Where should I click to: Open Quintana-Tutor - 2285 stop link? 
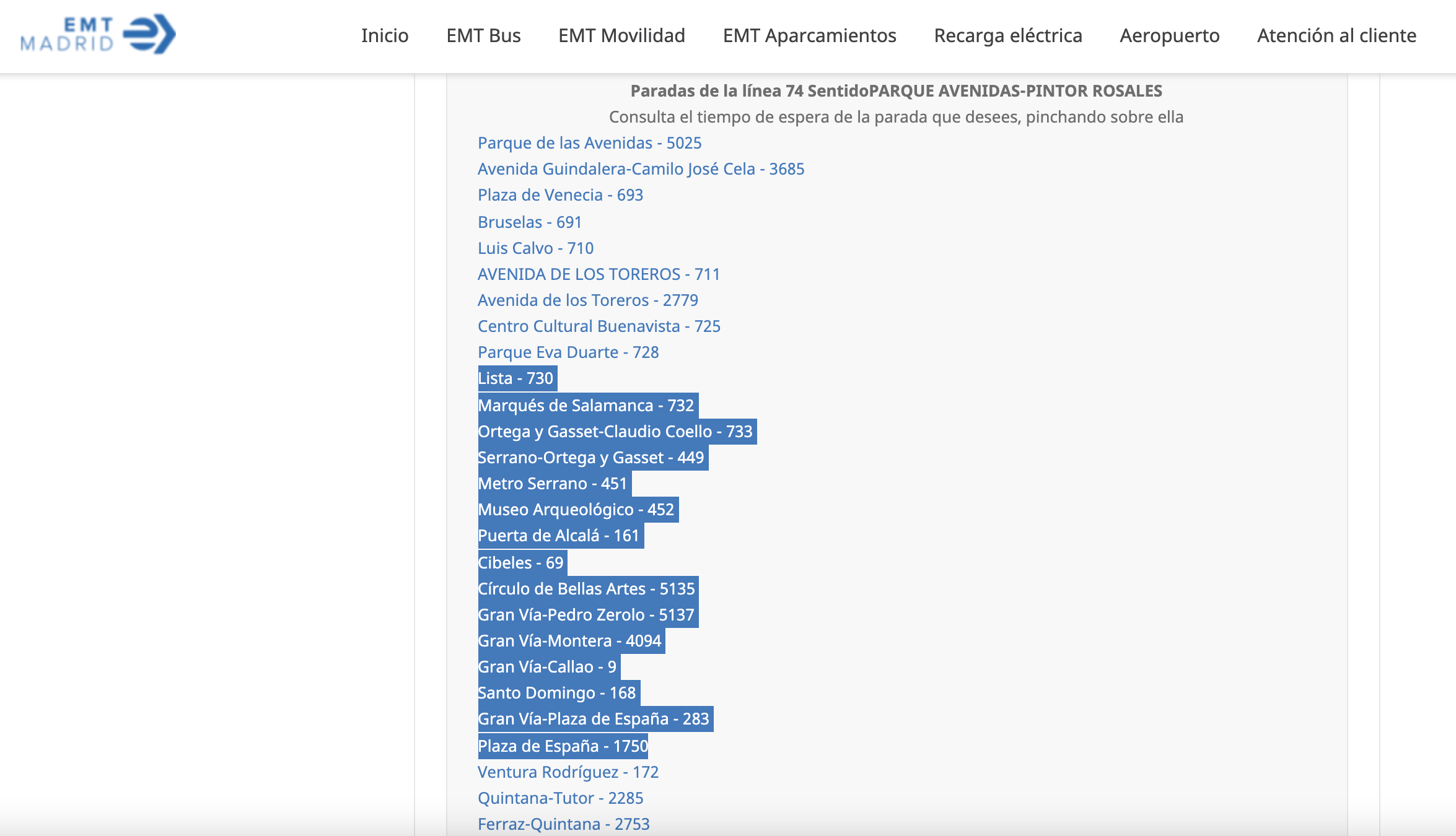pos(560,798)
